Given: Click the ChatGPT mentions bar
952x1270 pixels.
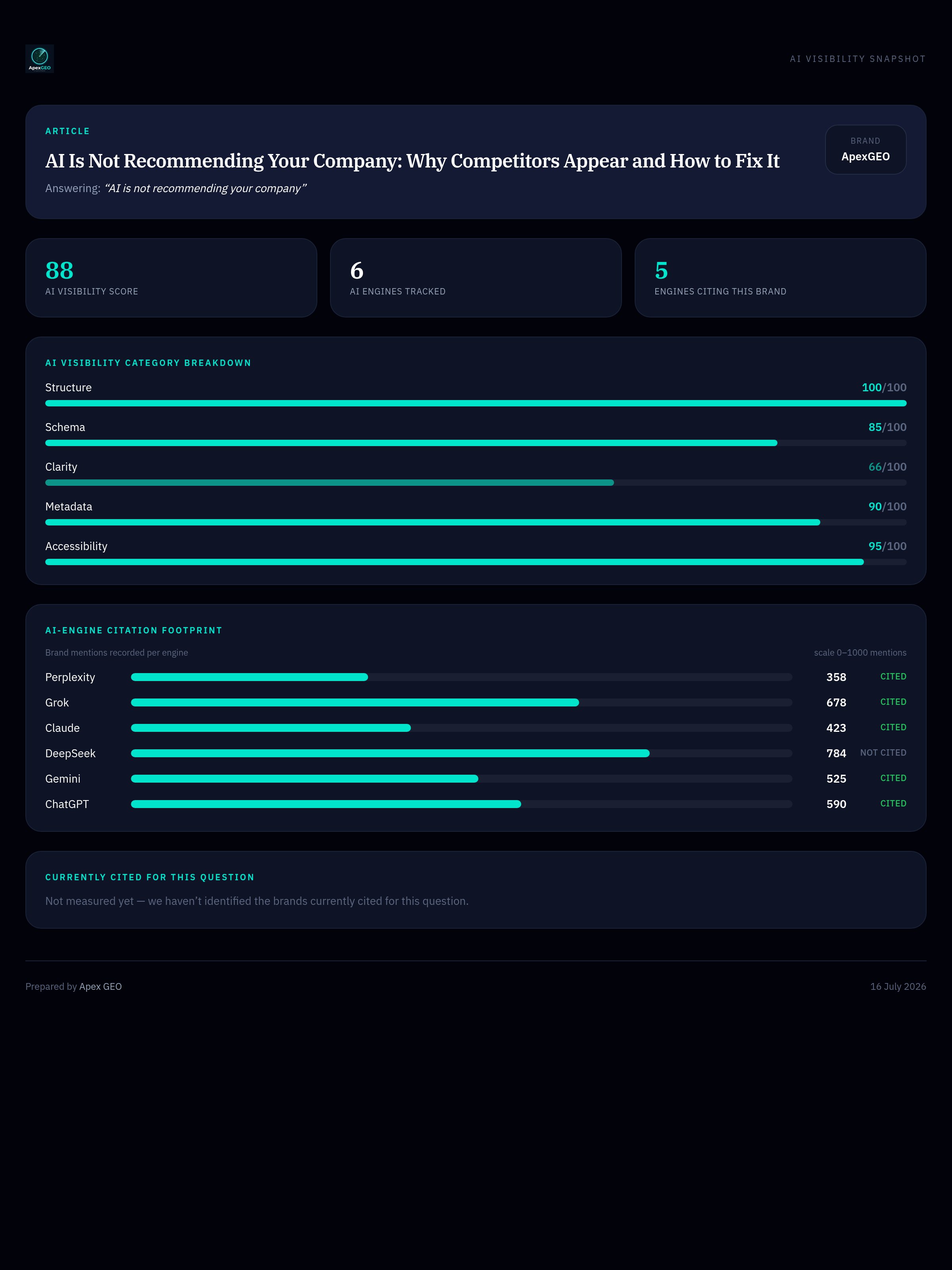Looking at the screenshot, I should (x=461, y=804).
